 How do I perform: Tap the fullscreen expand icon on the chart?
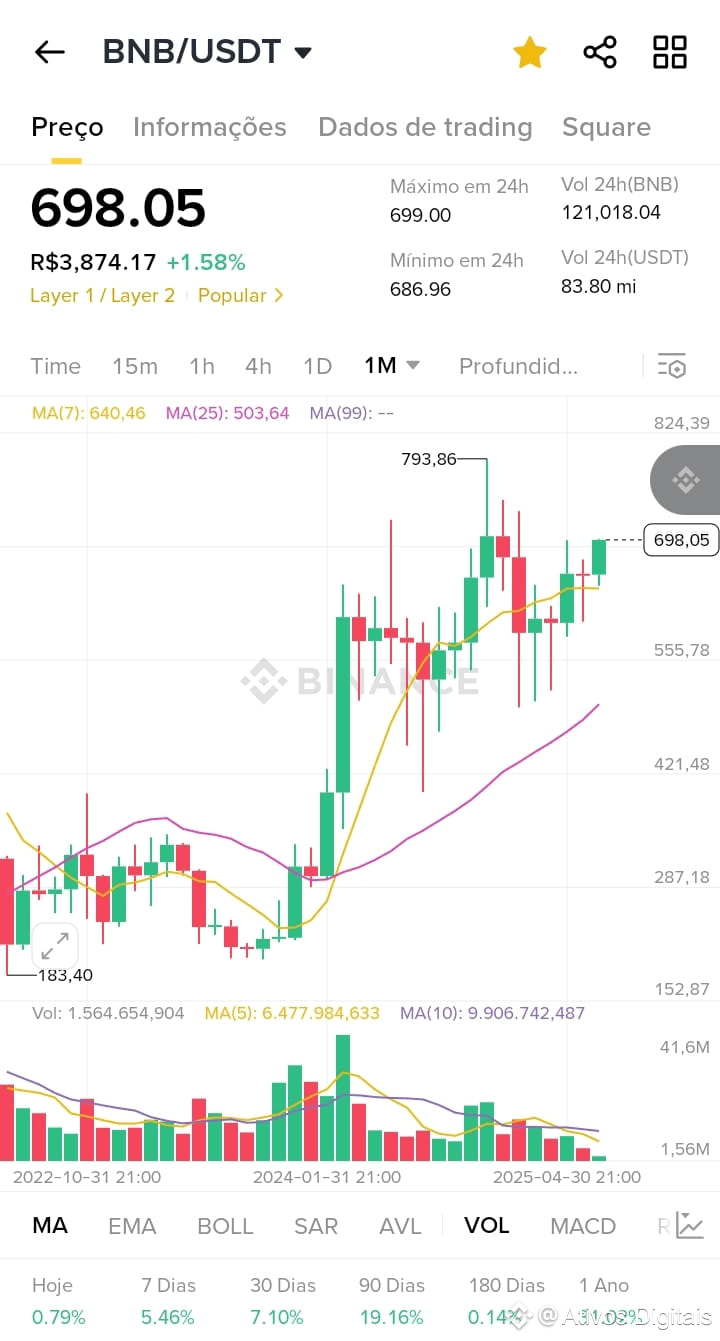click(x=55, y=945)
